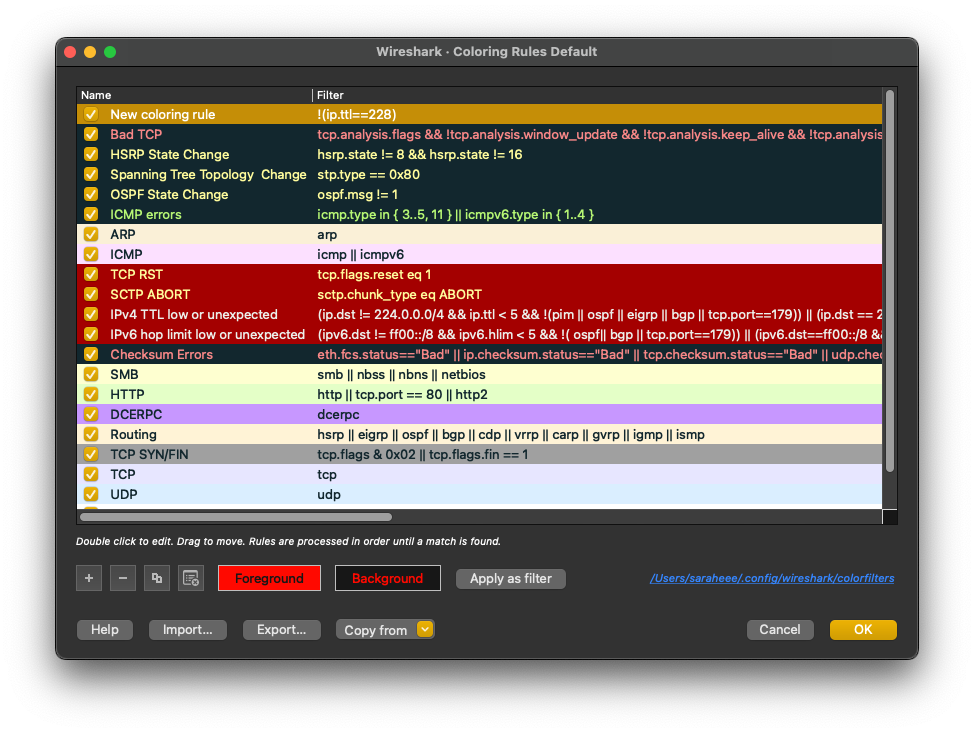
Task: Disable the ARP rule checkbox
Action: 91,234
